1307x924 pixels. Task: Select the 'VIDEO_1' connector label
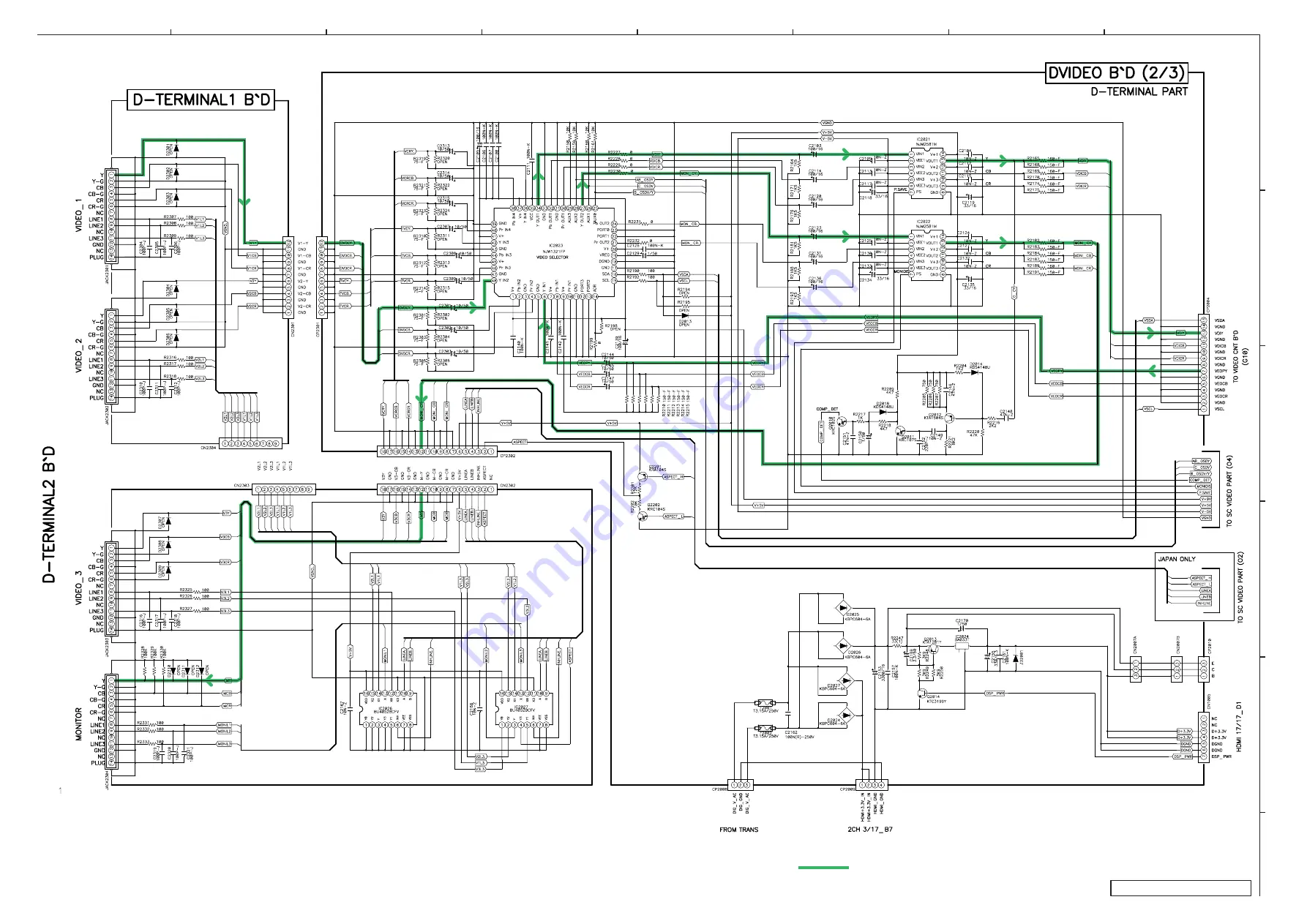point(79,216)
